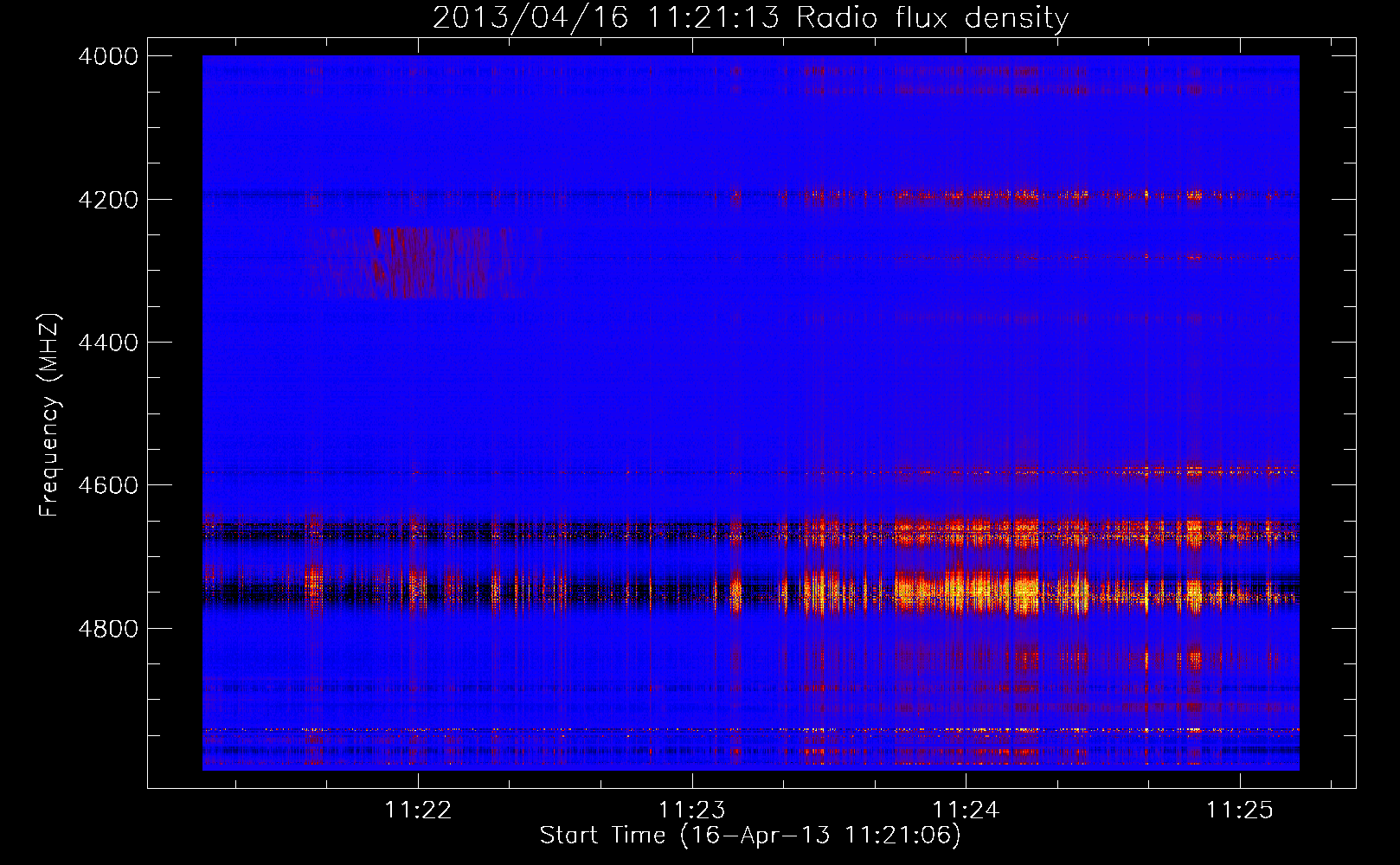The image size is (1400, 865).
Task: Click the 11:23 time tick label
Action: [691, 811]
